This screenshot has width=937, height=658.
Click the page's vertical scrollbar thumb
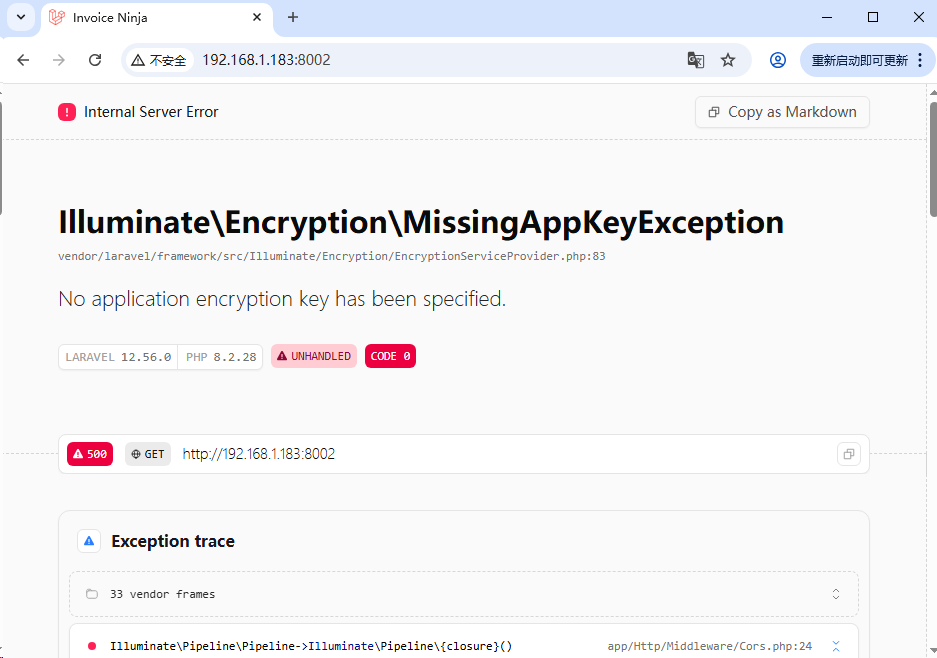click(933, 160)
